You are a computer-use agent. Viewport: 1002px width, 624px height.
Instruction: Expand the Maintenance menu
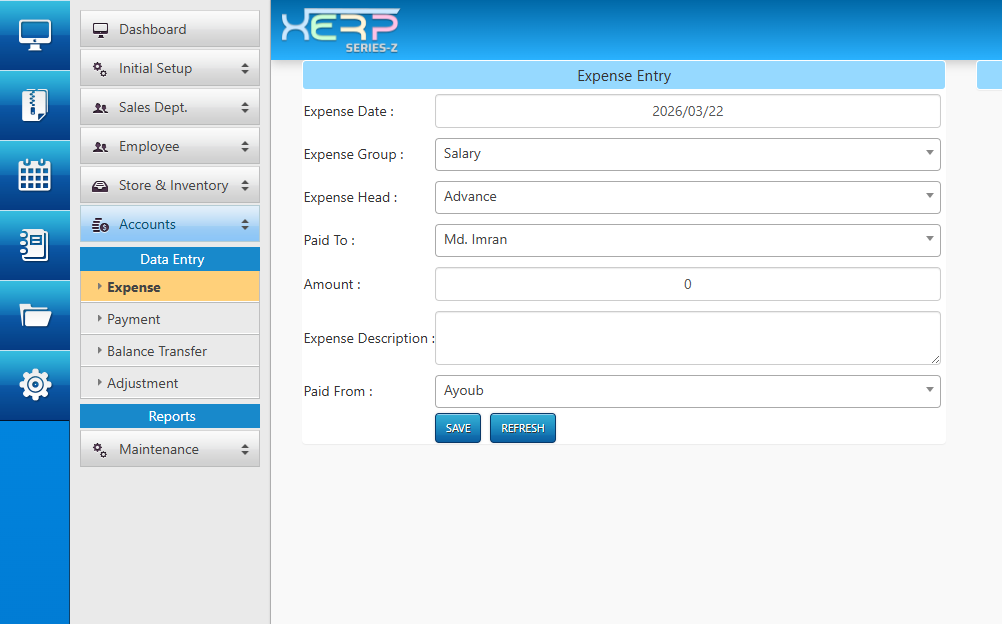coord(169,450)
